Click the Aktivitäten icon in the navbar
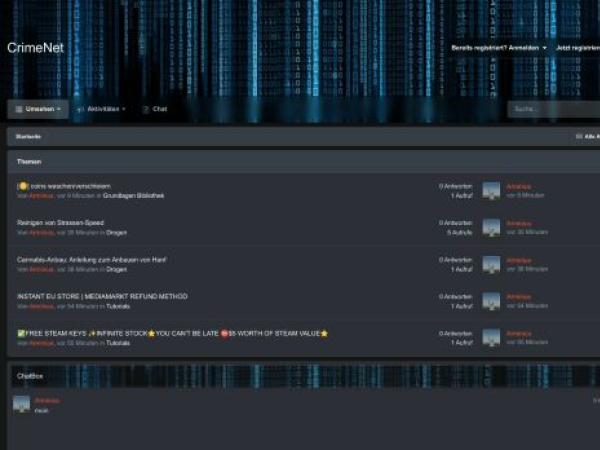The height and width of the screenshot is (450, 600). point(80,109)
